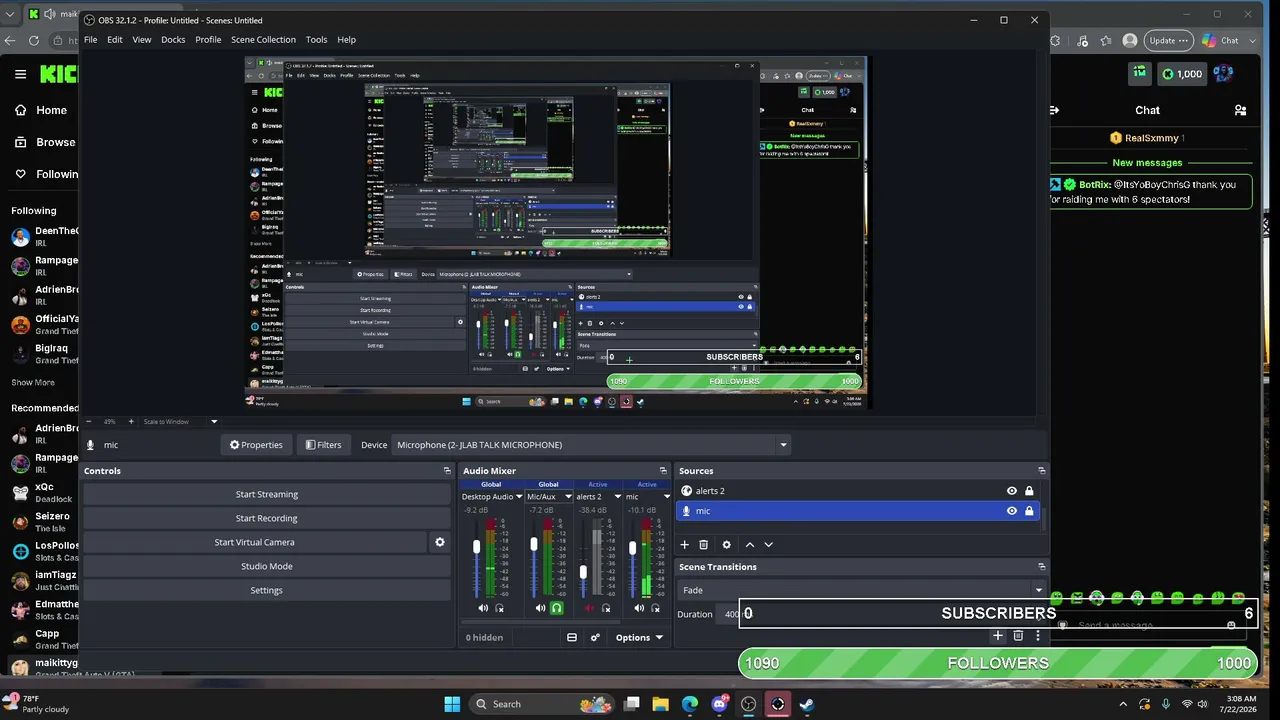Viewport: 1280px width, 720px height.
Task: Open the Scene Collection menu
Action: pos(263,40)
